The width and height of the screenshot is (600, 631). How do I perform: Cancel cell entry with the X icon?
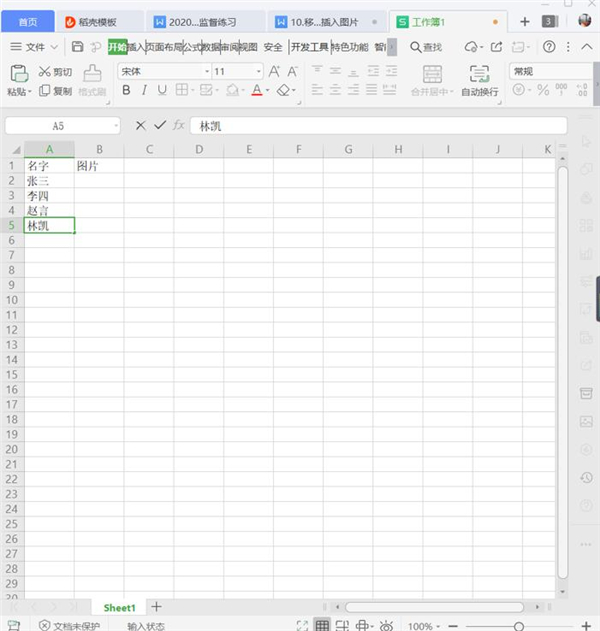140,126
